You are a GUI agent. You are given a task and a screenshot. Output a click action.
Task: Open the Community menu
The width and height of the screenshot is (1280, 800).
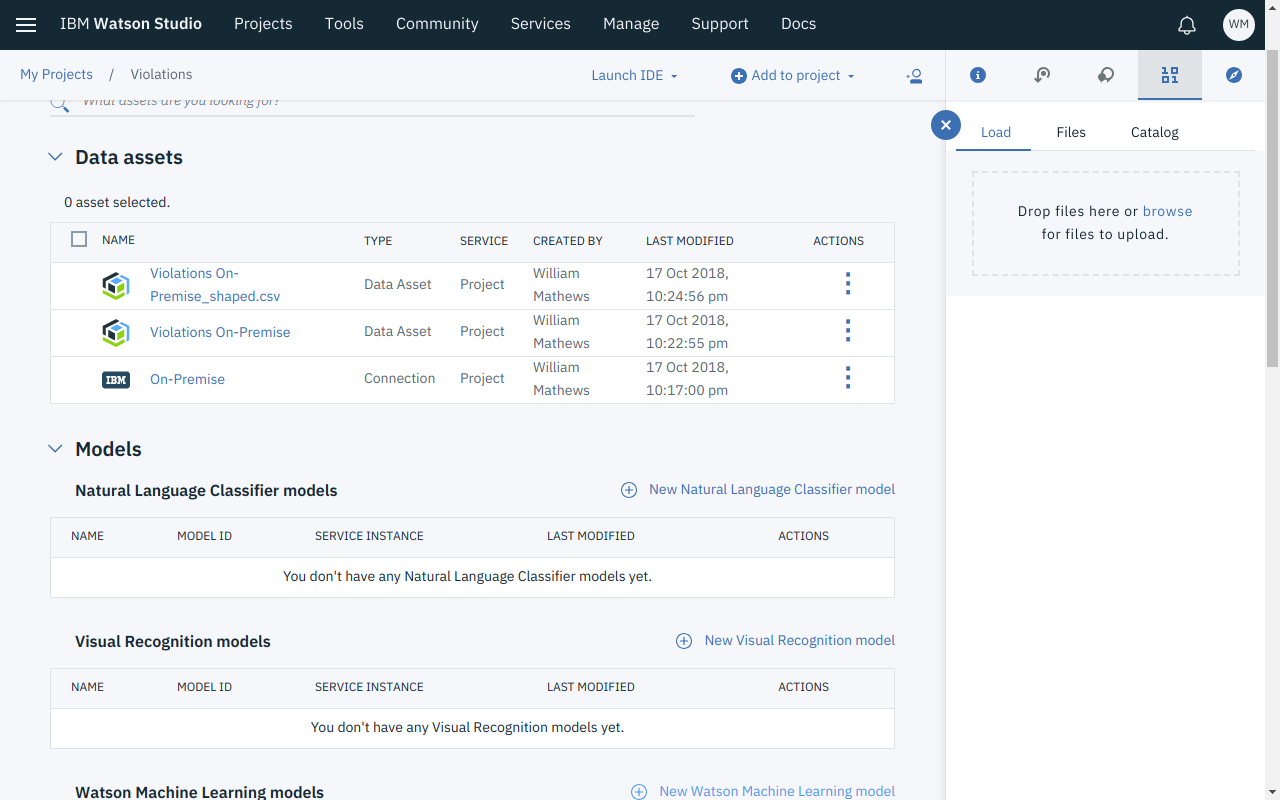point(437,24)
